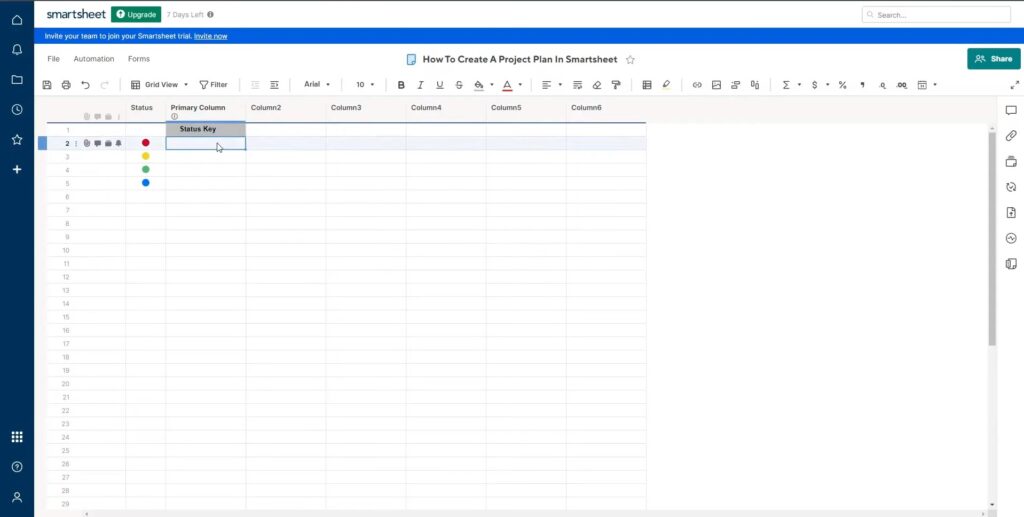Toggle bold formatting
Image resolution: width=1024 pixels, height=517 pixels.
(x=402, y=85)
